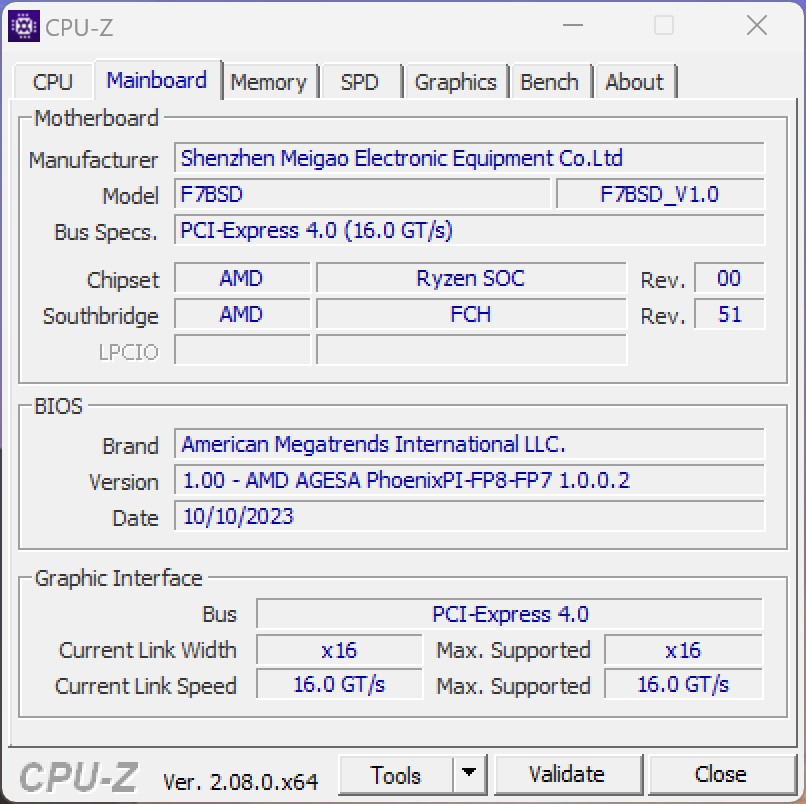Click Chipset Rev. value 00
Screen dimensions: 806x804
729,278
